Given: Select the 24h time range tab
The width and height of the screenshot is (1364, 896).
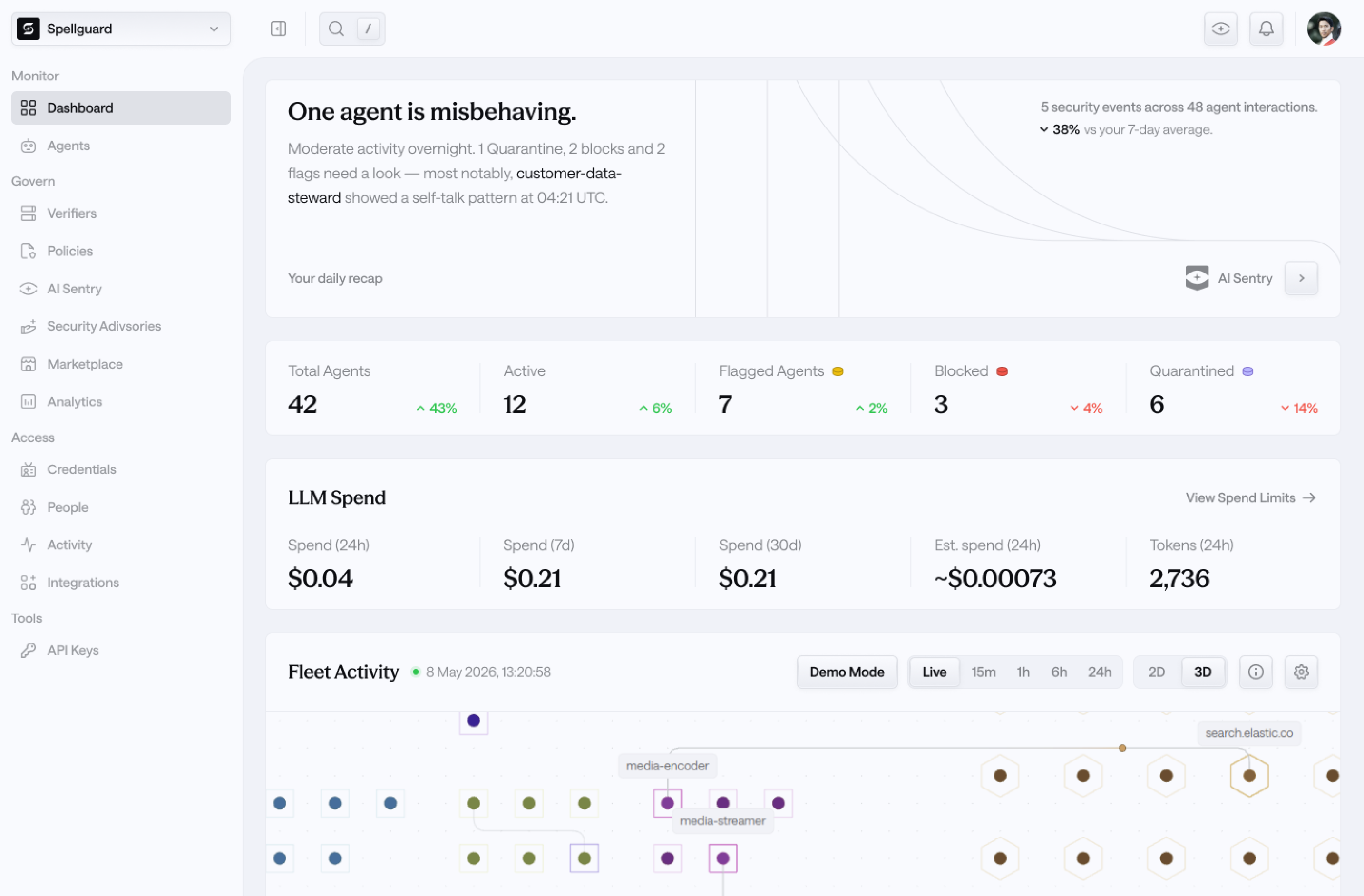Looking at the screenshot, I should (x=1099, y=672).
